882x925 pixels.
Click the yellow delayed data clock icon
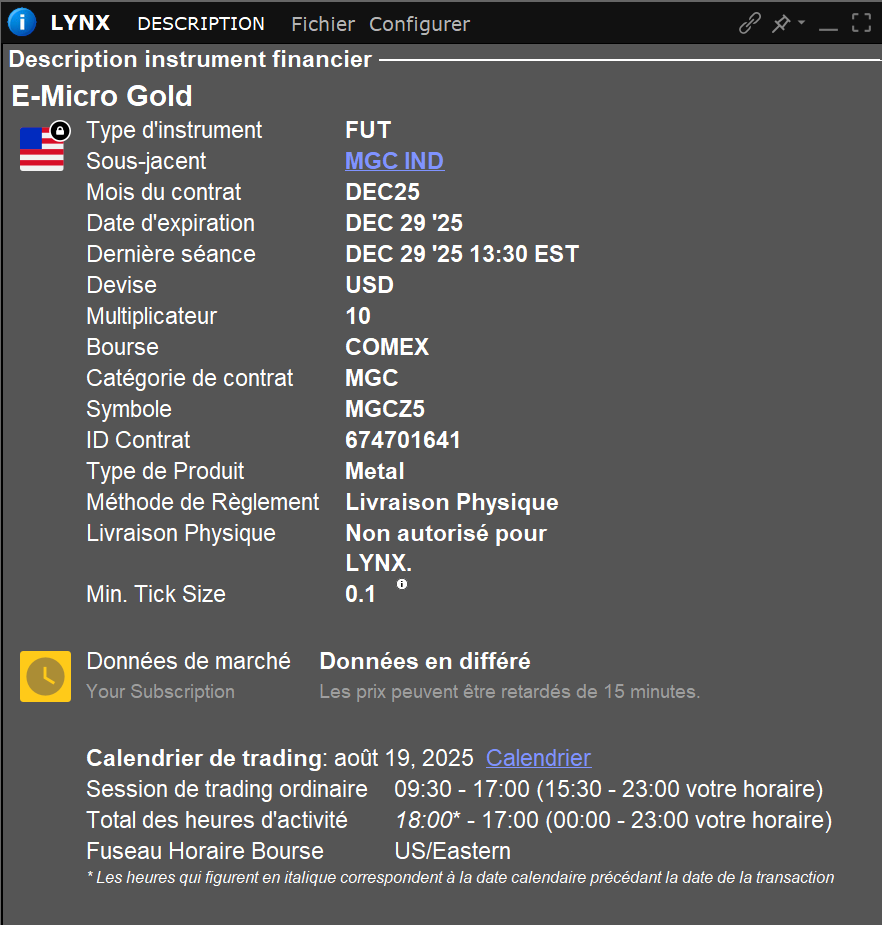coord(45,676)
